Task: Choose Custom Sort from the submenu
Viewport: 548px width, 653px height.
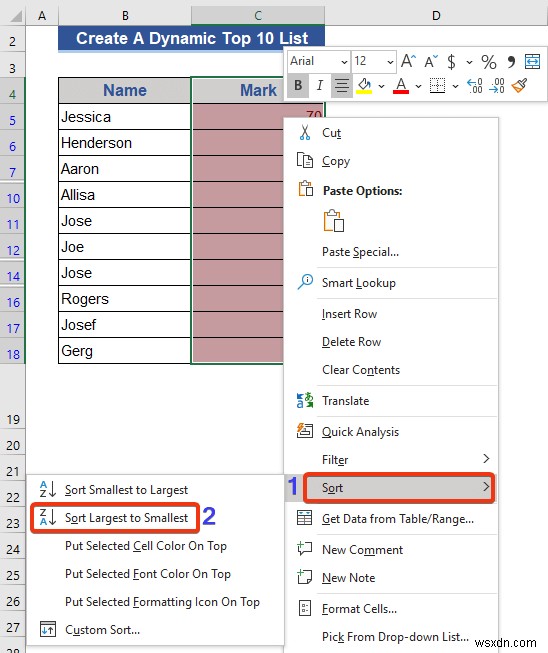Action: click(x=102, y=629)
